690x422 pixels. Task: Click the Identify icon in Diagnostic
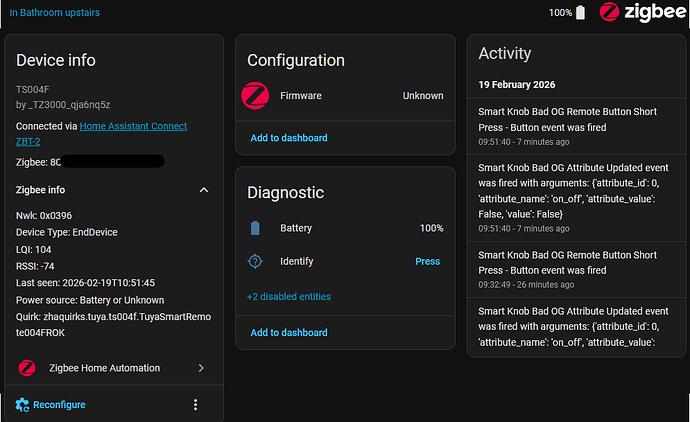point(255,262)
